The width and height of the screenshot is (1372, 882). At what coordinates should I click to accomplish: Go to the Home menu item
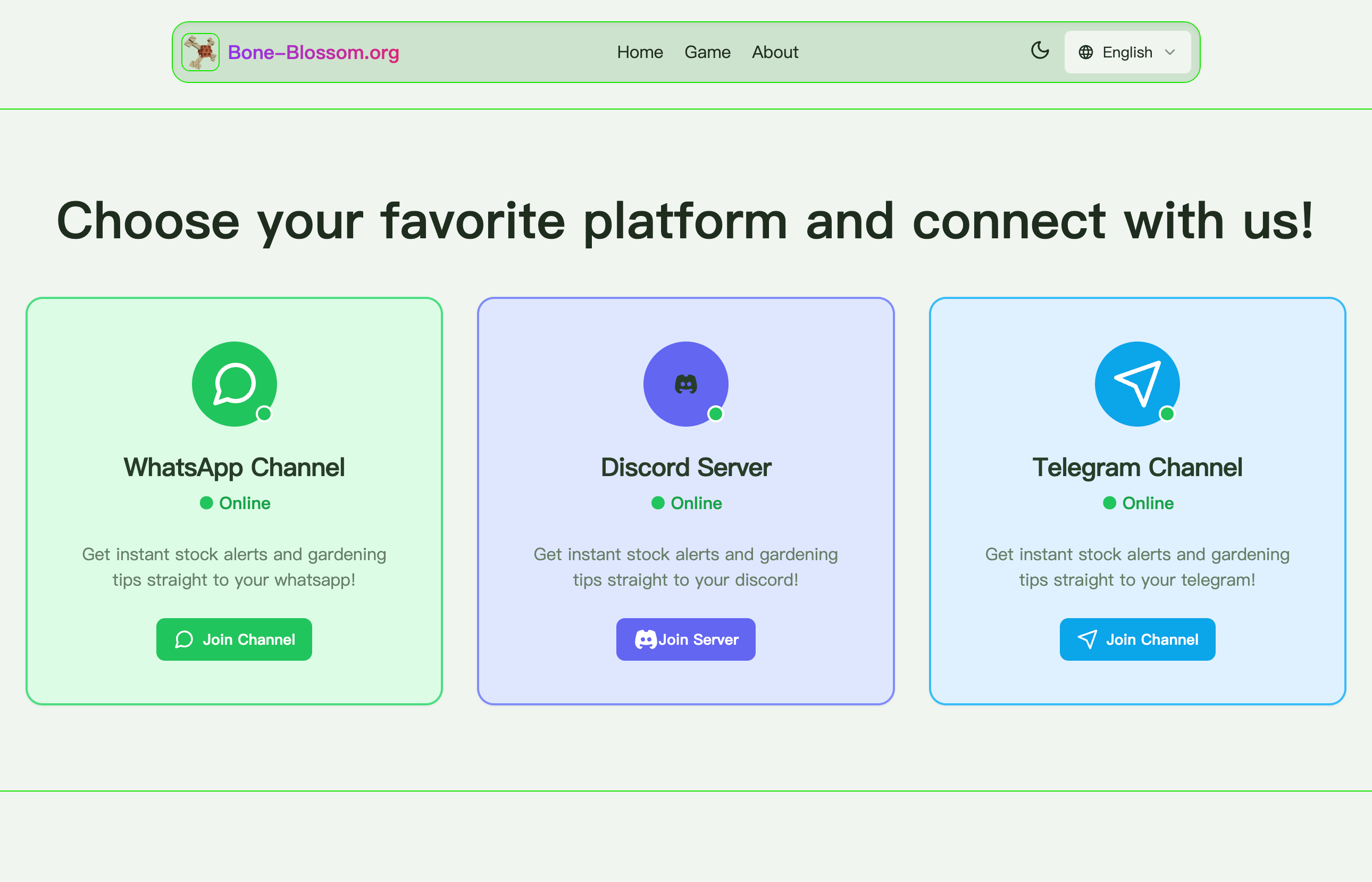tap(639, 52)
